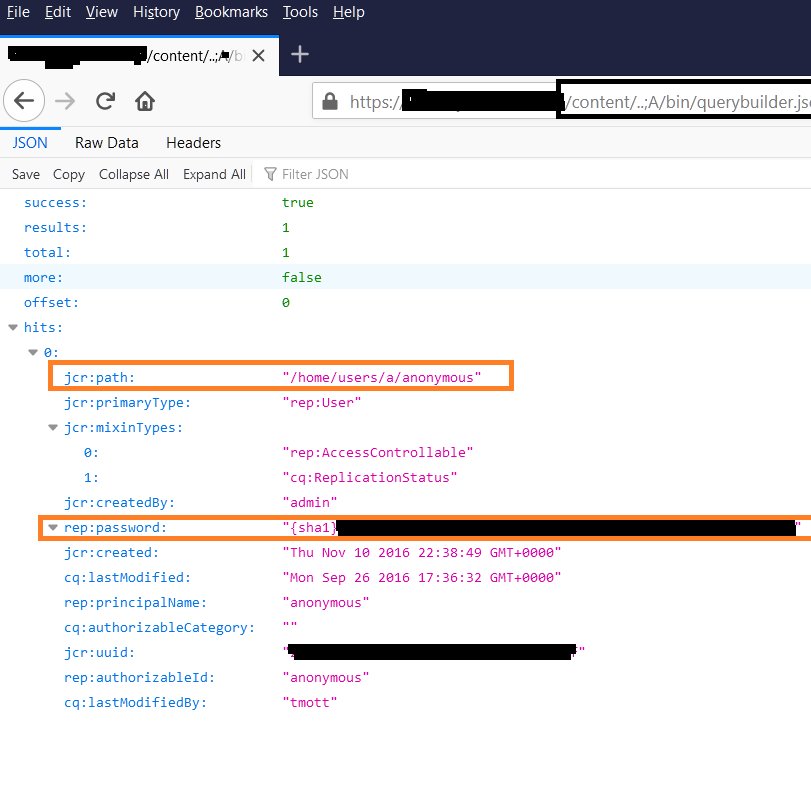Open the Help menu

point(349,12)
